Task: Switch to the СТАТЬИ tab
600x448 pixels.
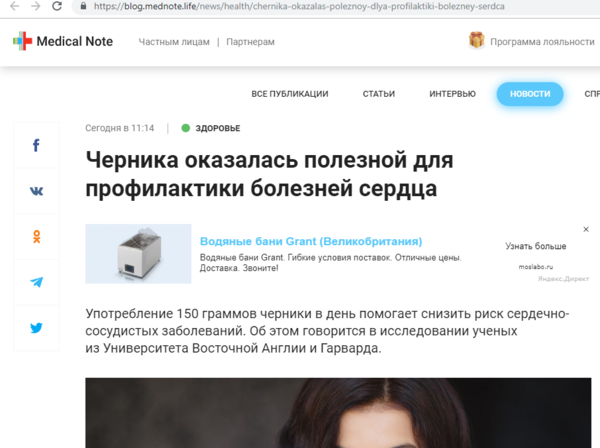Action: [379, 94]
